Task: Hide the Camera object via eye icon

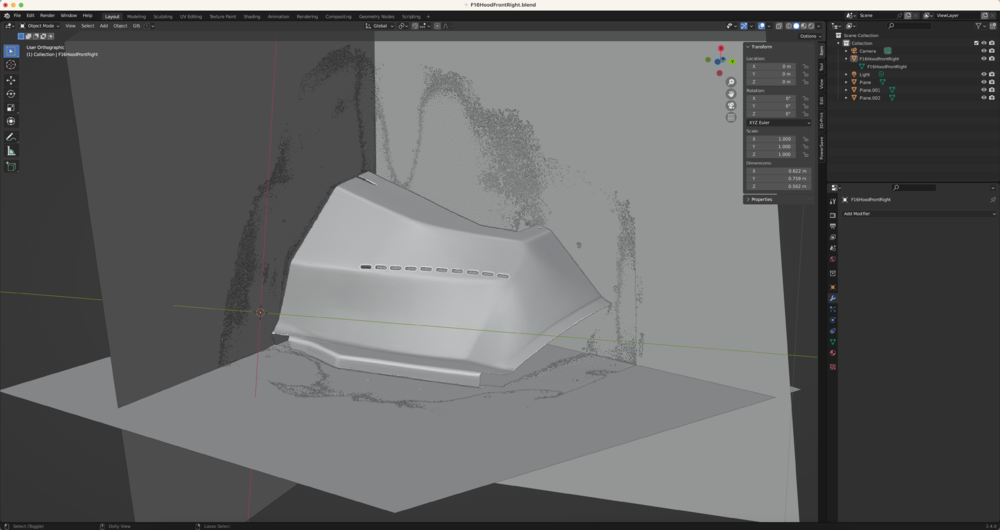Action: tap(984, 51)
